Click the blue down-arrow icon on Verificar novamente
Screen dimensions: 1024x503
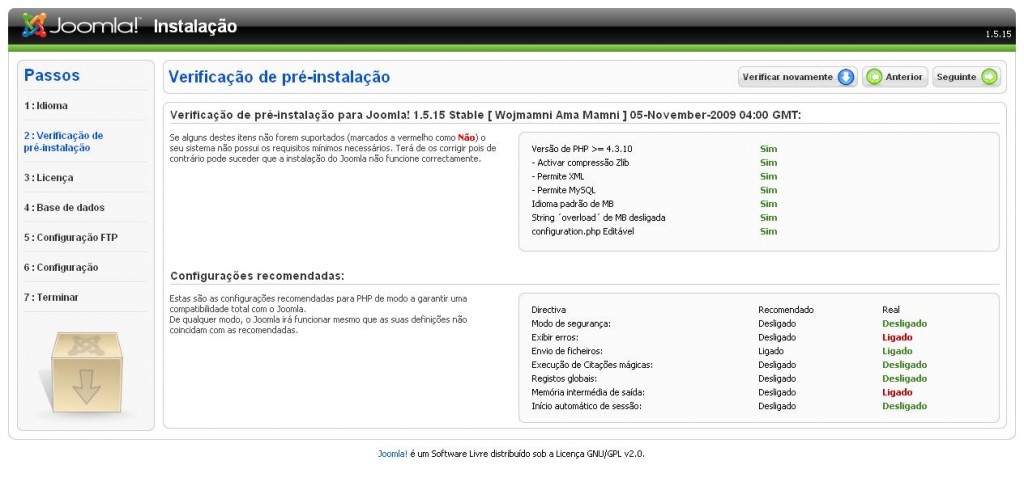pyautogui.click(x=846, y=77)
